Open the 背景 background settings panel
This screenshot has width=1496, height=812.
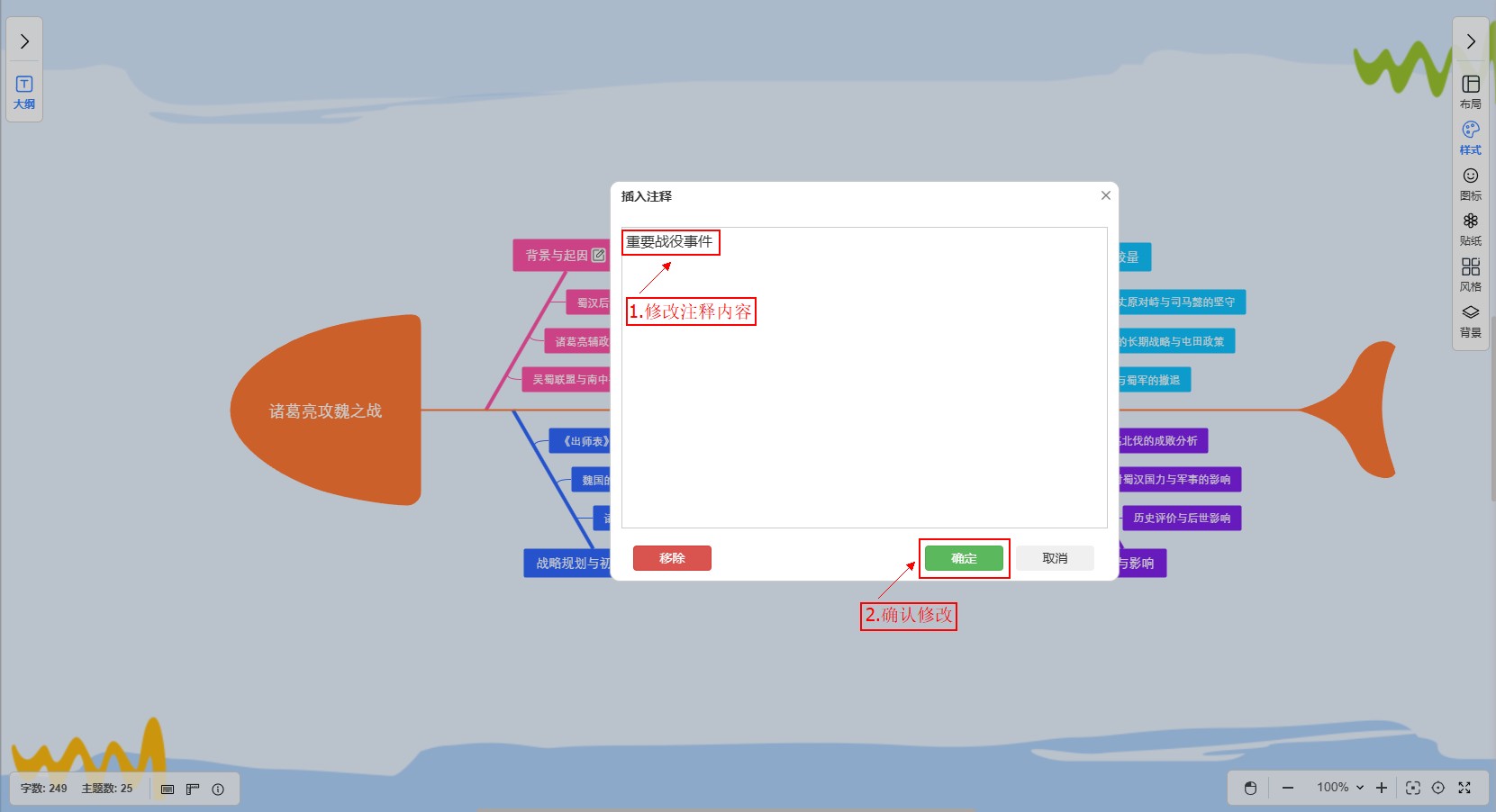(x=1470, y=320)
